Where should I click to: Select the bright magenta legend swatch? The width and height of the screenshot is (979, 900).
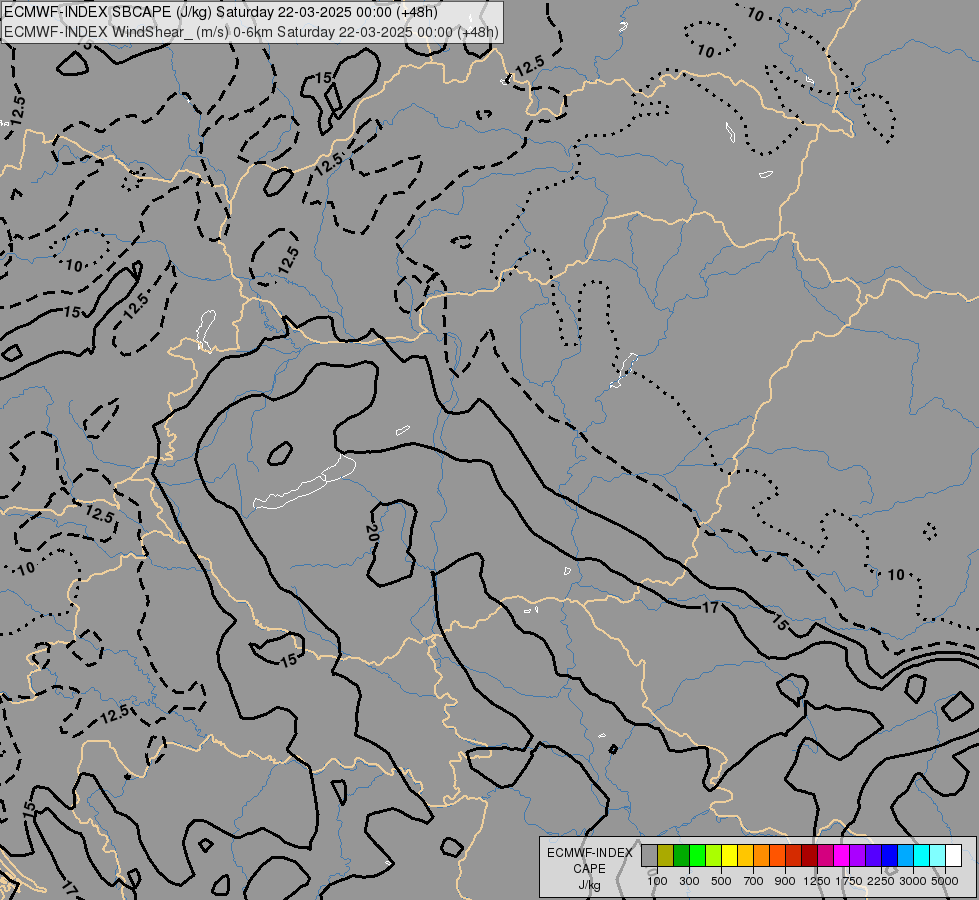tap(842, 855)
